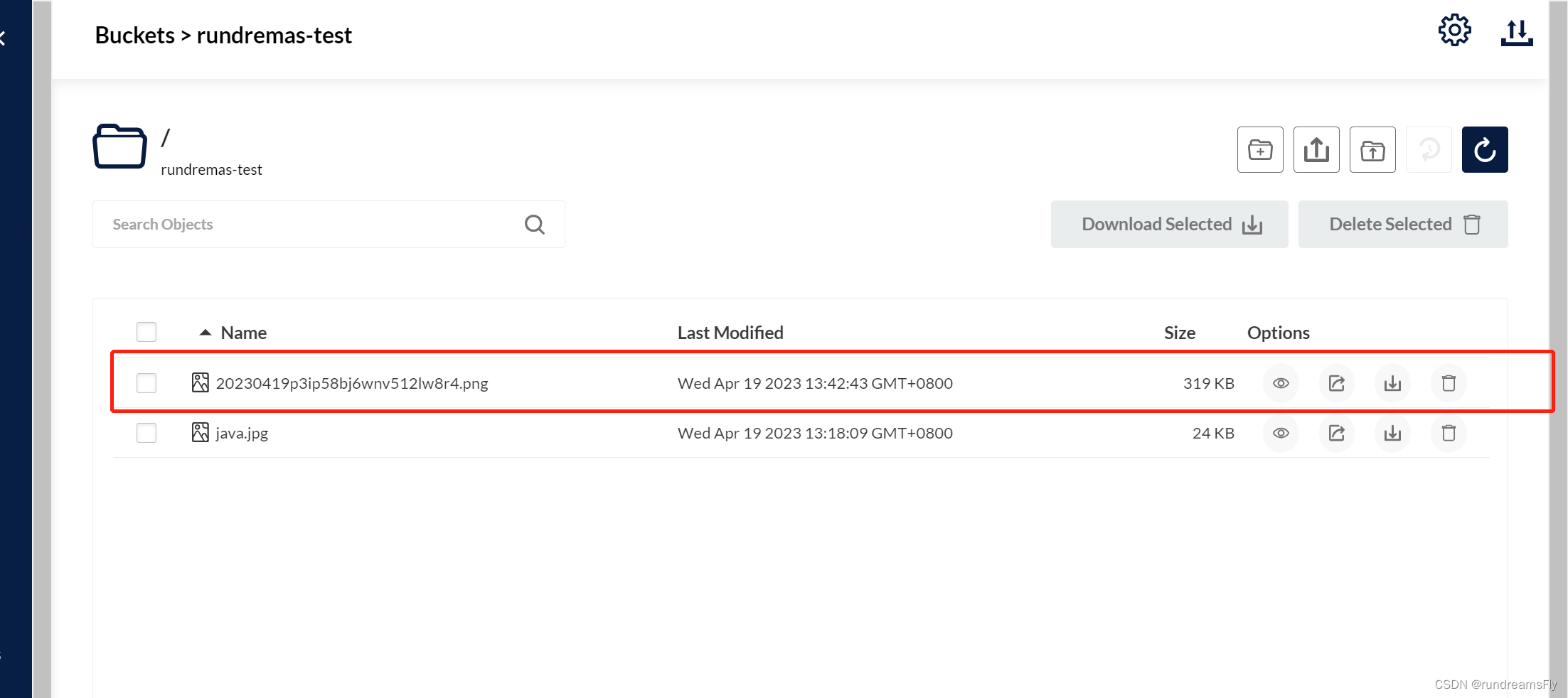Click the Size column header
1568x698 pixels.
(1179, 333)
